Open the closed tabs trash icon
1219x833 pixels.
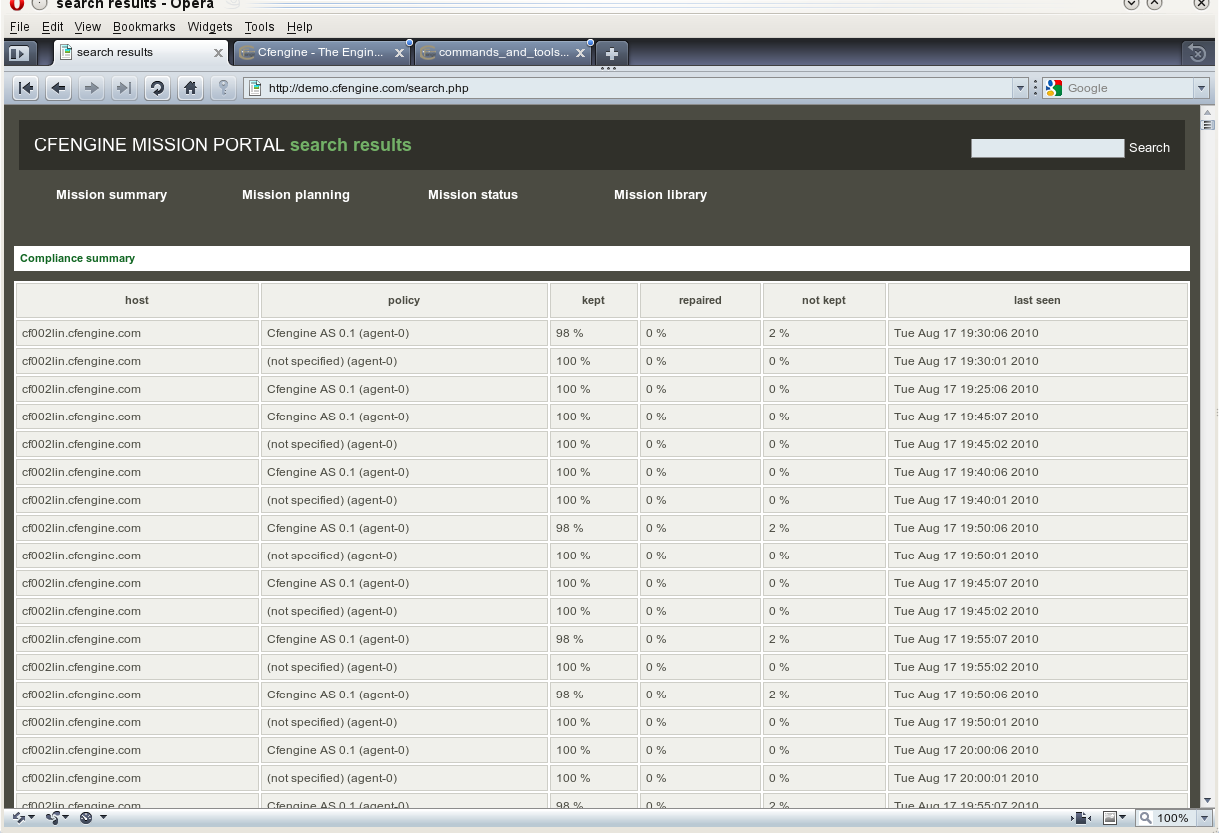1196,53
